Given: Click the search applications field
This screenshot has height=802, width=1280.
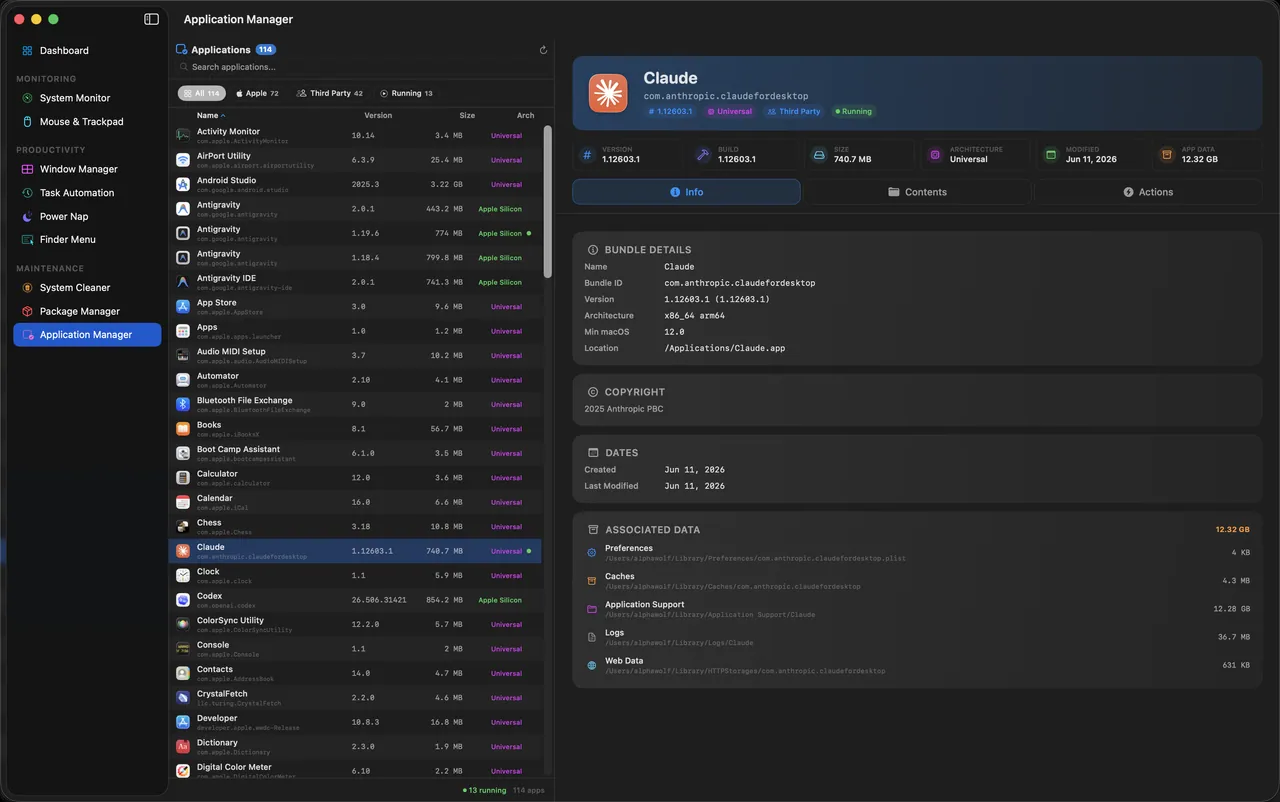Looking at the screenshot, I should point(360,67).
